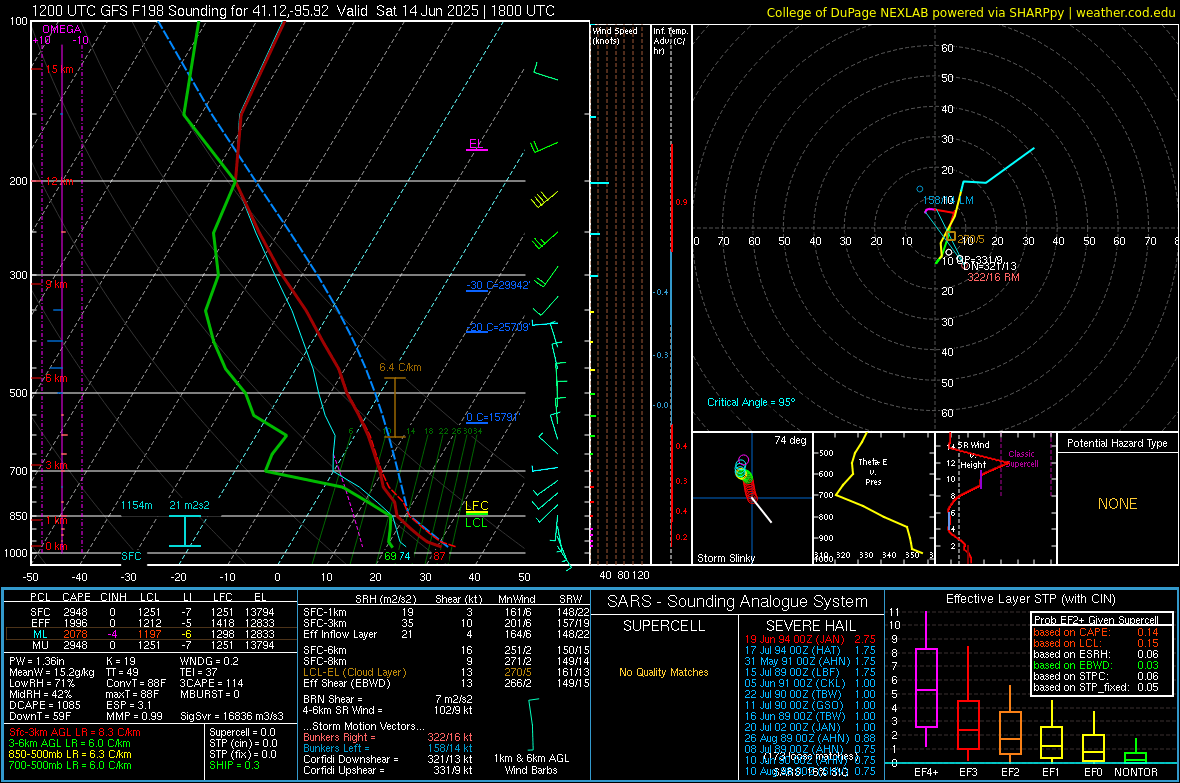This screenshot has height=783, width=1180.
Task: Click the "Critical Angle = 95°" text
Action: click(x=750, y=402)
